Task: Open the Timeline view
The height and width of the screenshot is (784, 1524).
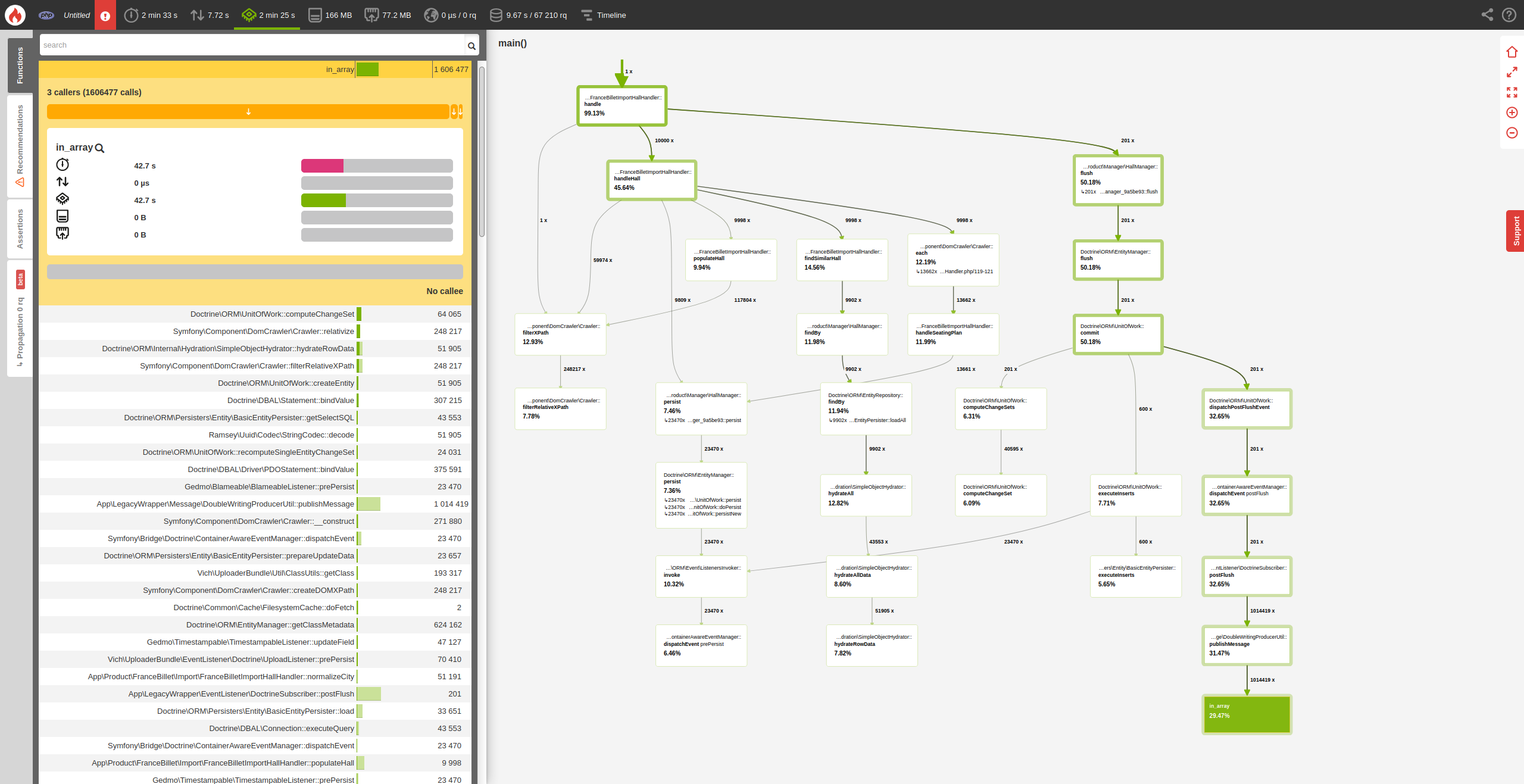Action: (x=604, y=15)
